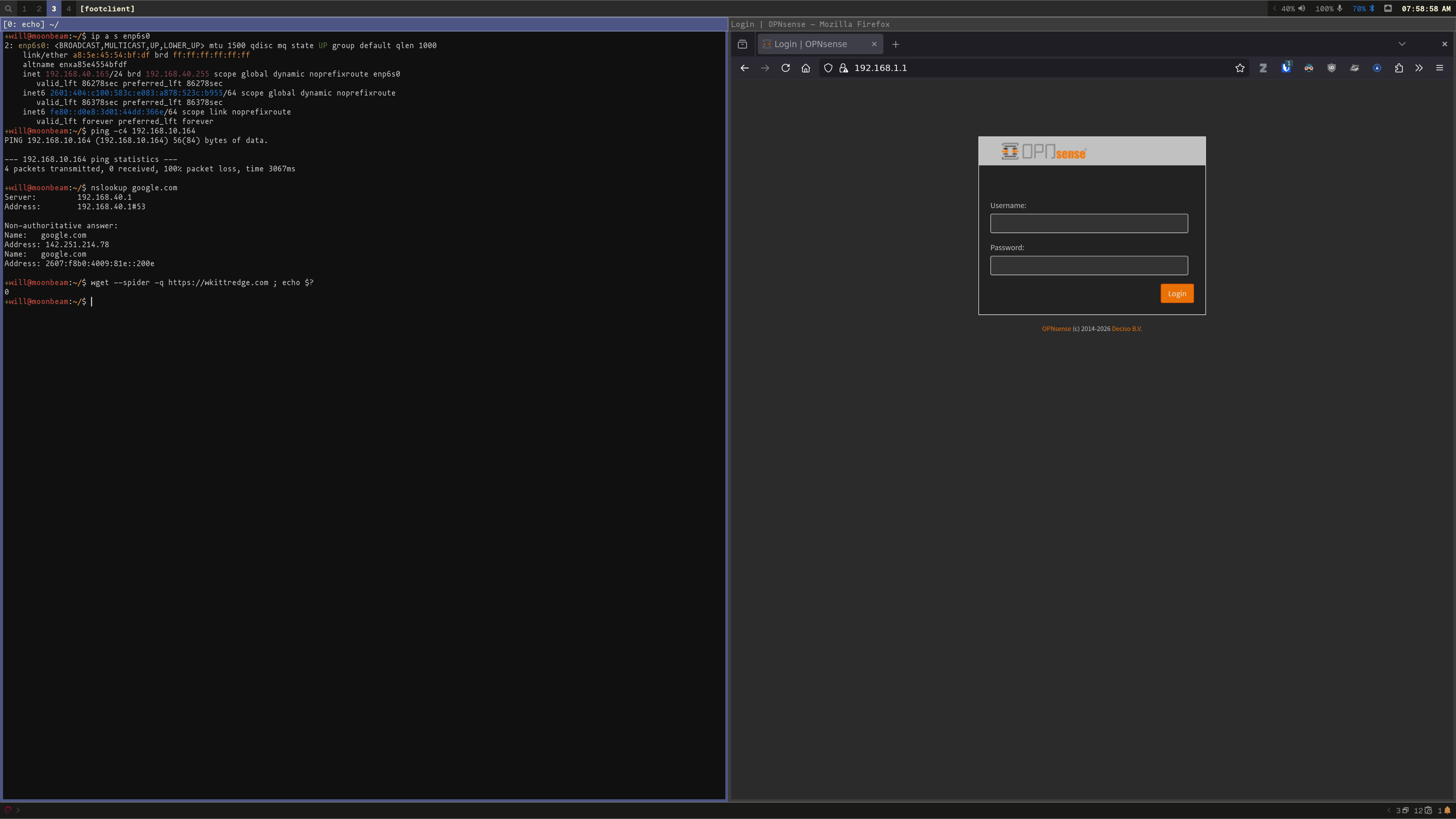Click into the Username field
The width and height of the screenshot is (1456, 819).
[x=1089, y=223]
